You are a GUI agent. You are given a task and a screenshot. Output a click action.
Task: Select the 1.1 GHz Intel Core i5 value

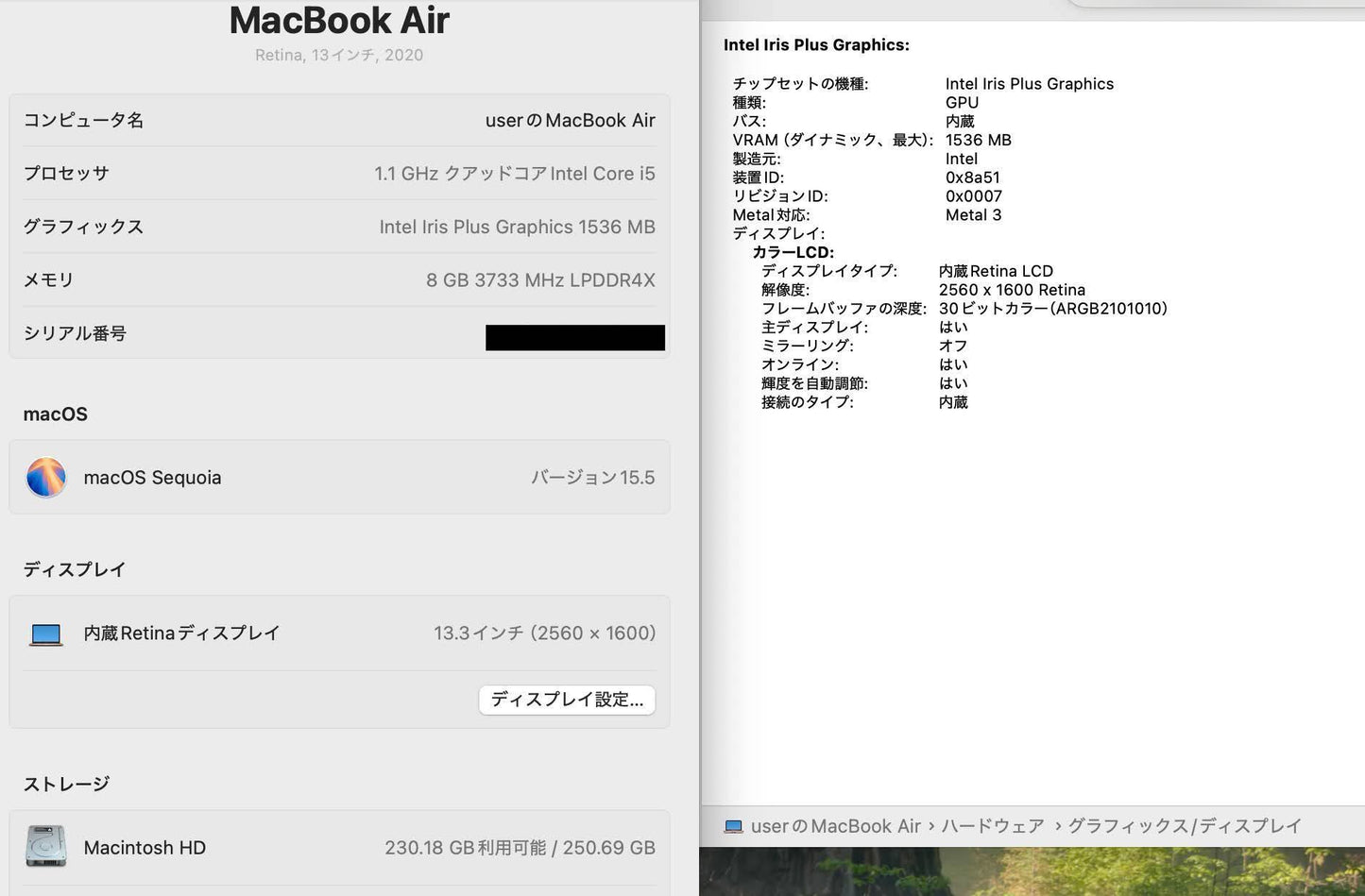click(514, 173)
